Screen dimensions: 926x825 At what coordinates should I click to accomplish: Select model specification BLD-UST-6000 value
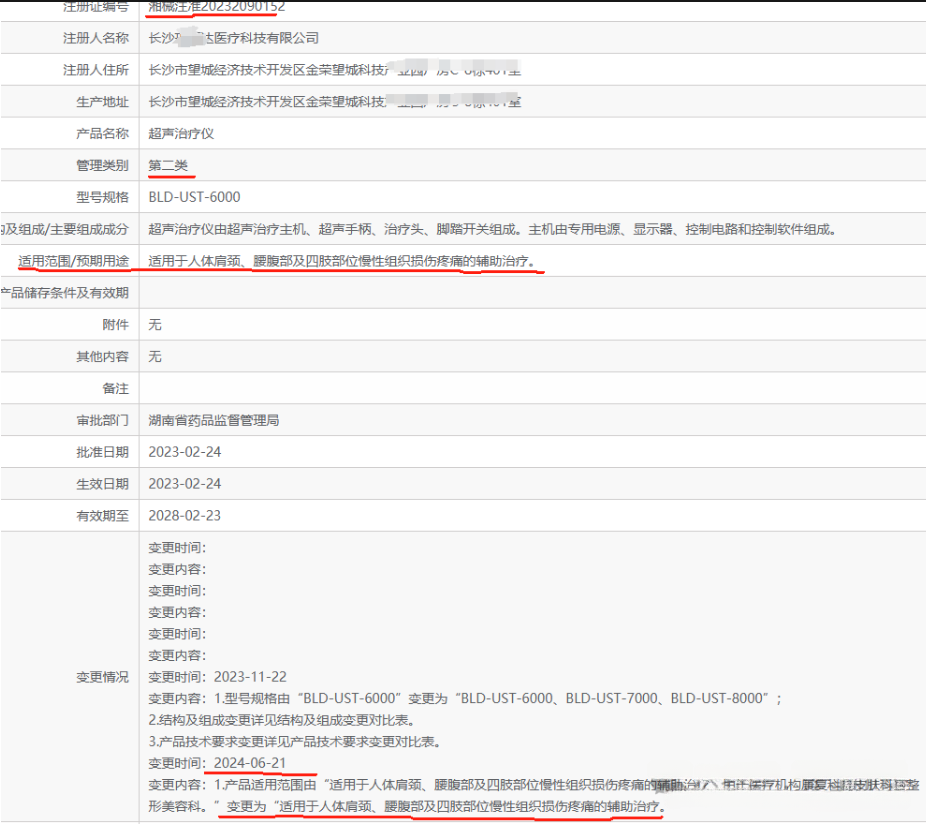pyautogui.click(x=194, y=197)
